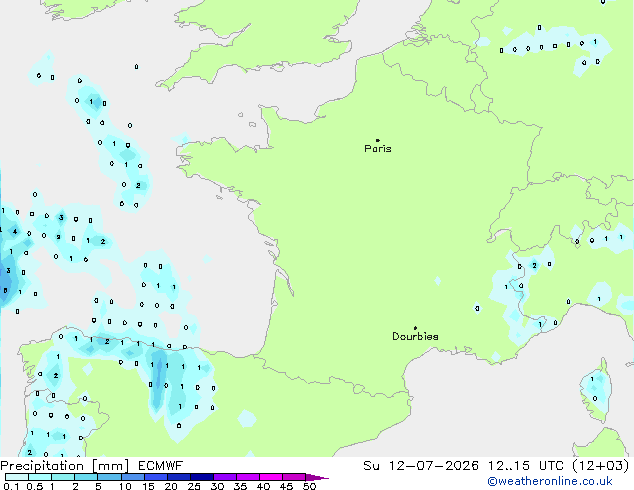The width and height of the screenshot is (634, 490).
Task: Pick the 0.1–0.5 mm legend color
Action: (x=17, y=477)
